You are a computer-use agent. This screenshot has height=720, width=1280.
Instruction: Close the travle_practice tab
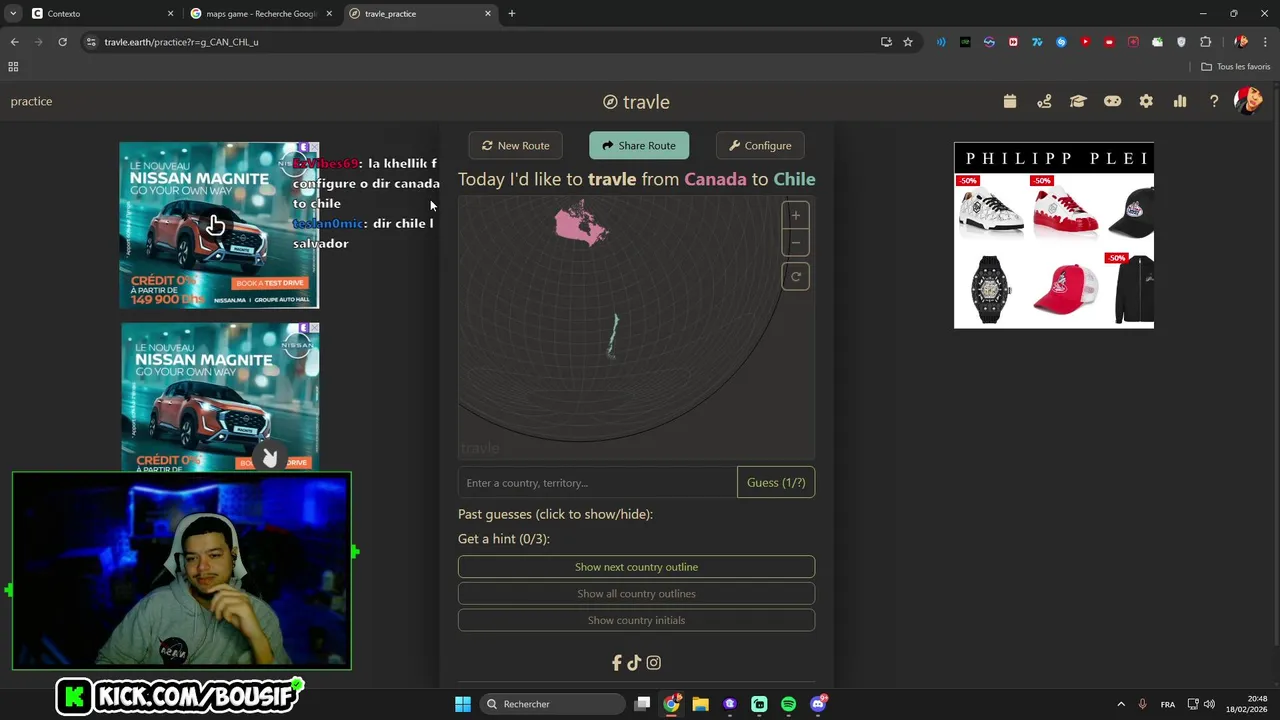coord(488,14)
